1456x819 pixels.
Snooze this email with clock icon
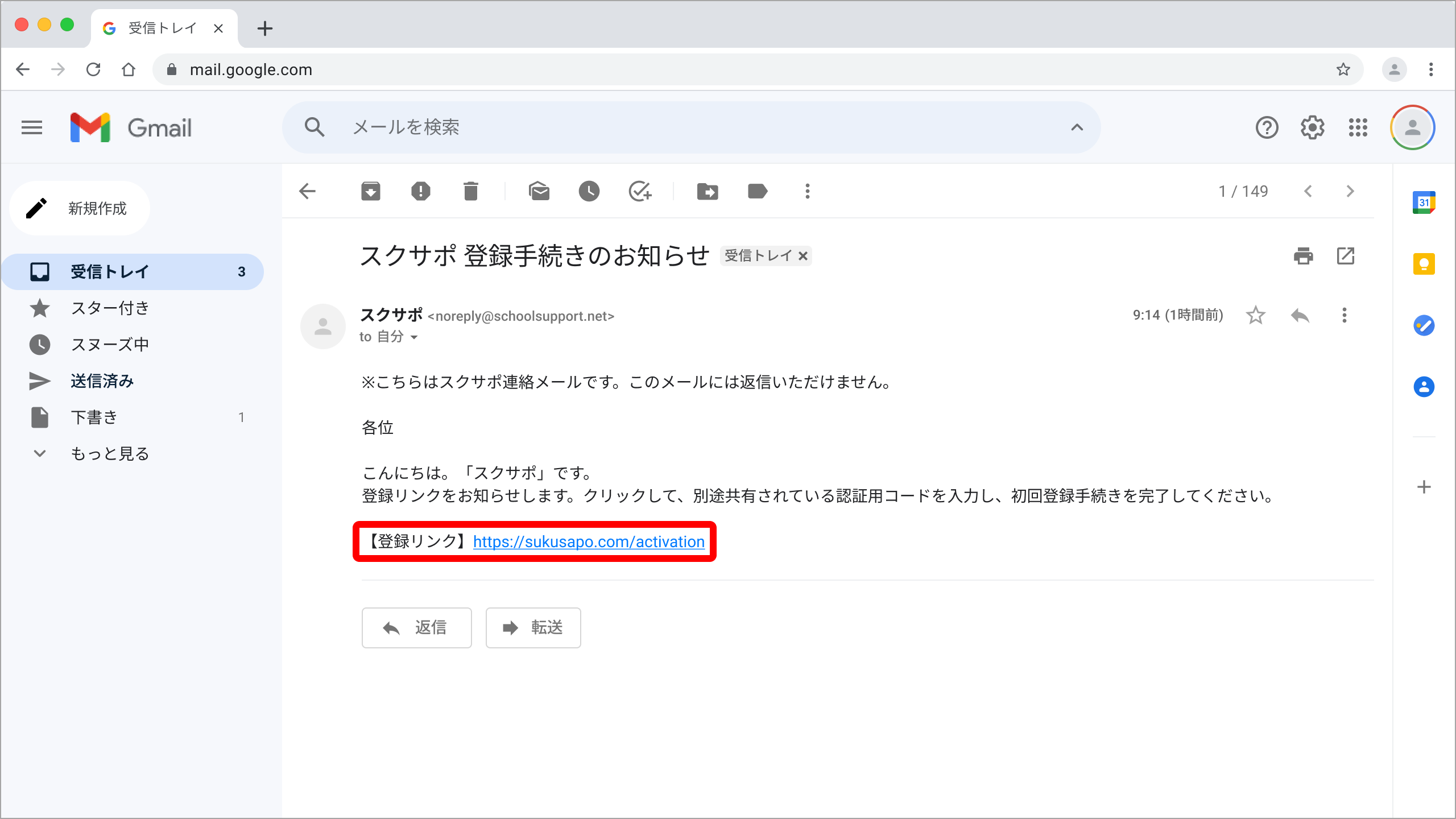[589, 191]
